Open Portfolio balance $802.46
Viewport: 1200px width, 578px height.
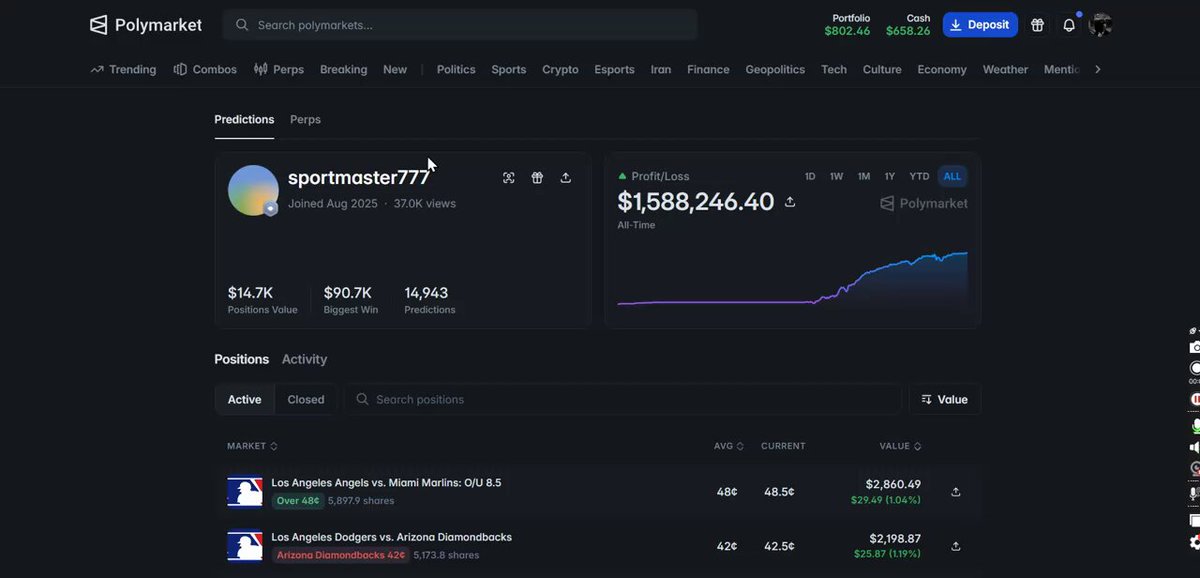[848, 25]
